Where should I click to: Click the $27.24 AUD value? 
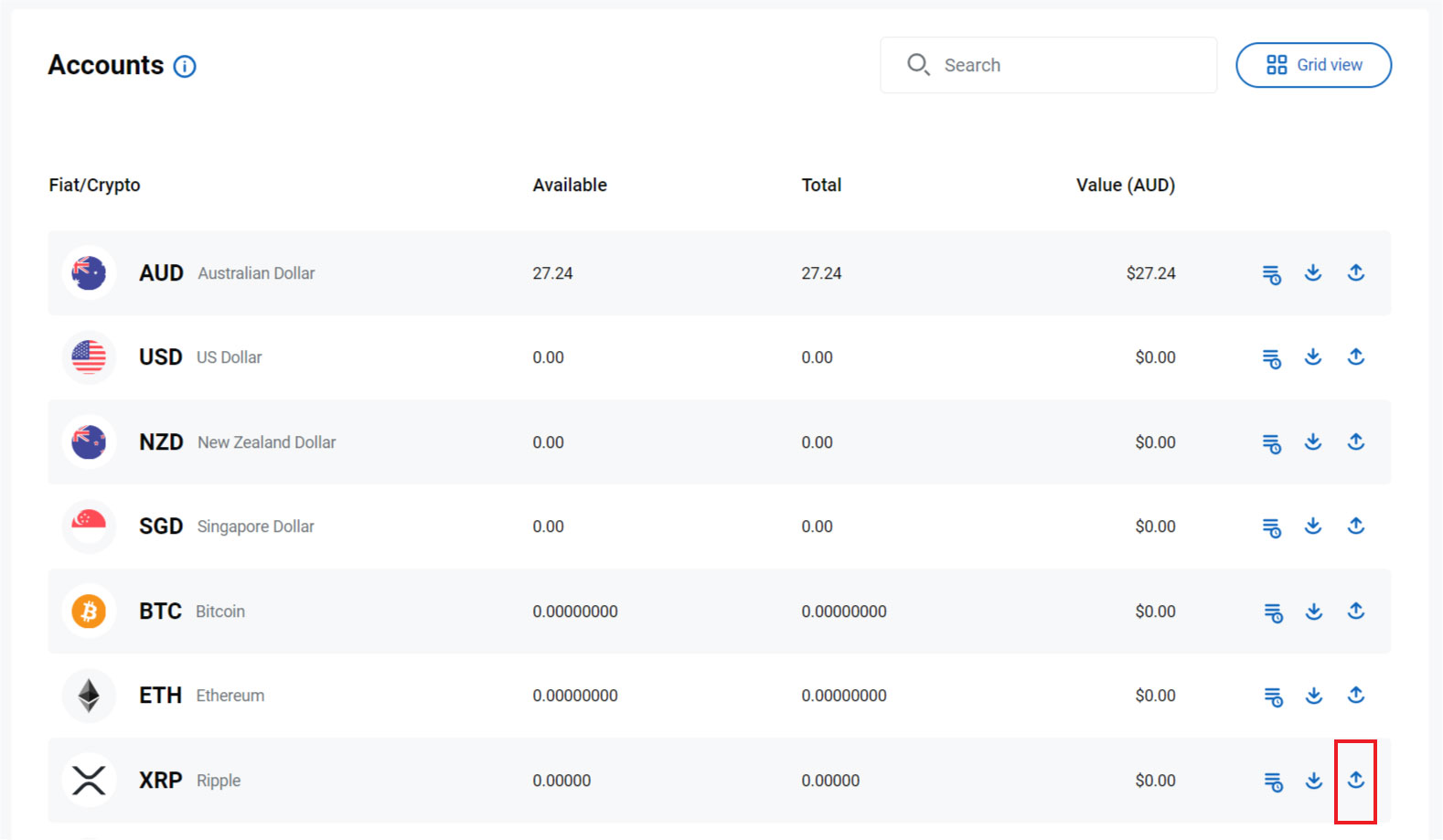coord(1151,272)
